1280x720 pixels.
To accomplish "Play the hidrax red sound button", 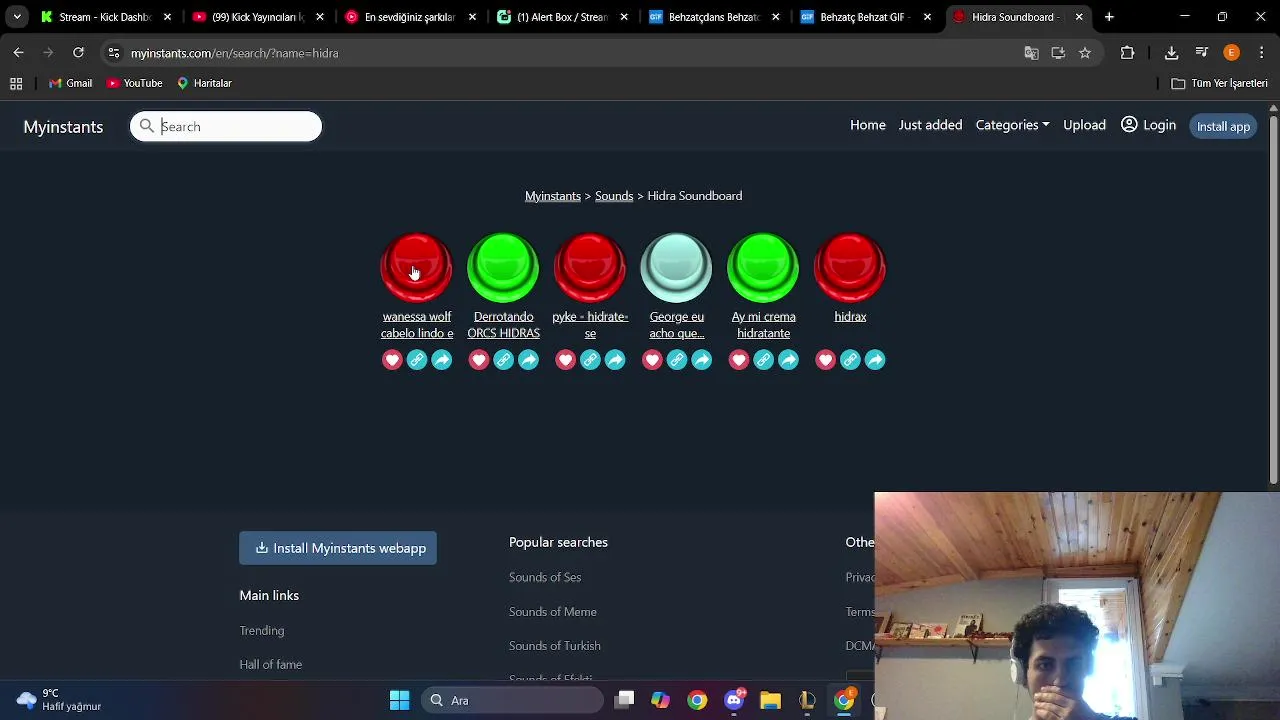I will coord(850,267).
